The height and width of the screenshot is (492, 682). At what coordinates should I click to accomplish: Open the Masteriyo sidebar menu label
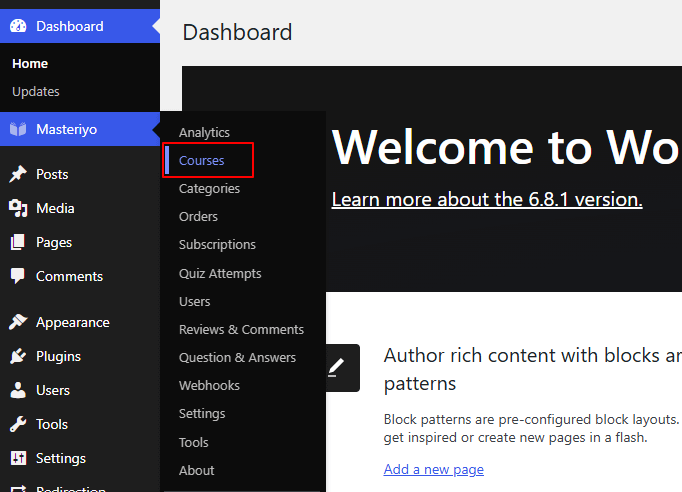pos(67,129)
